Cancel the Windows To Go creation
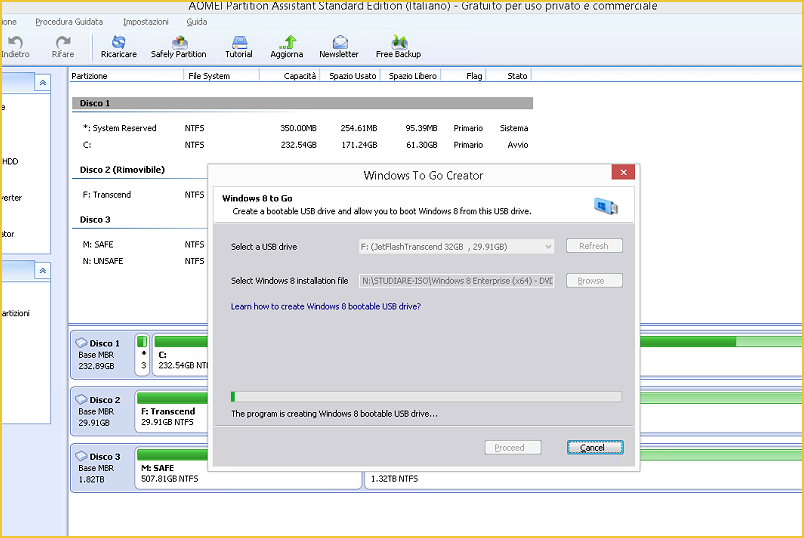Viewport: 804px width, 538px height. [x=595, y=448]
